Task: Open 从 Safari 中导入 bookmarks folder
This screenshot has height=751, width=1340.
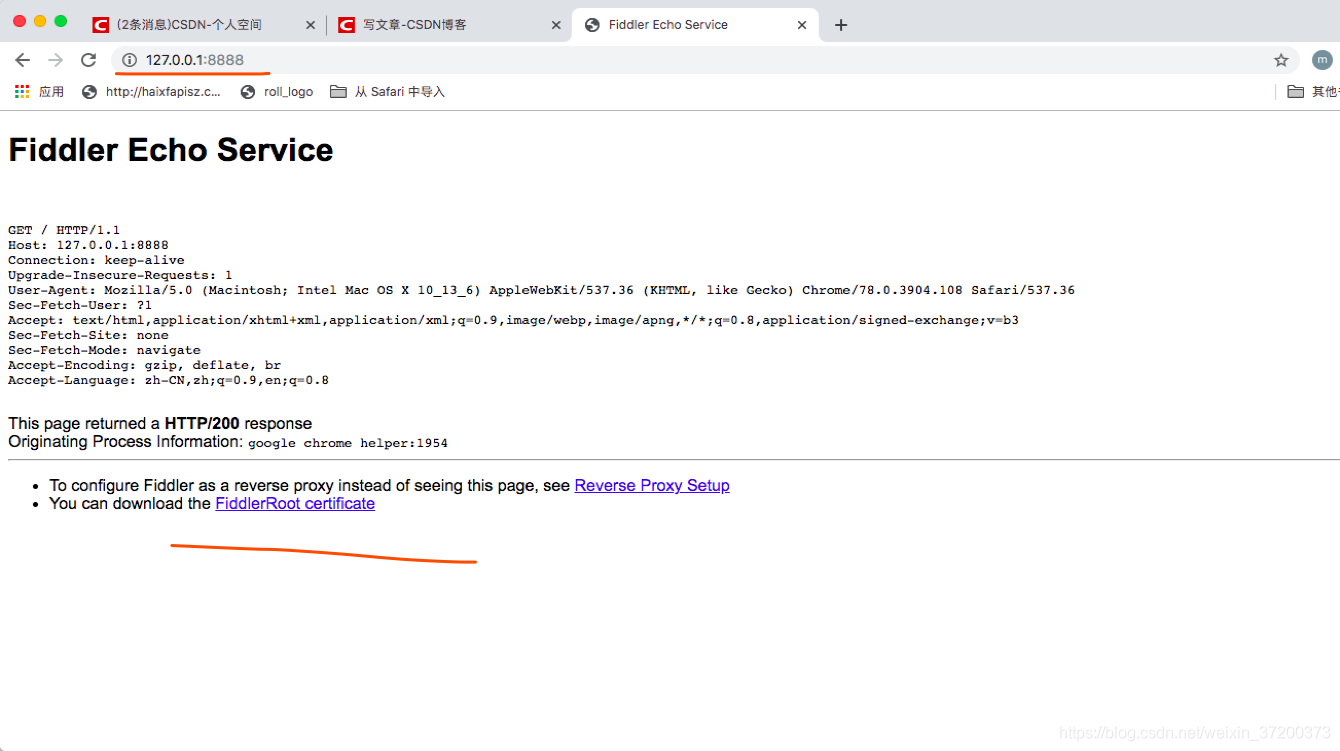Action: coord(387,92)
